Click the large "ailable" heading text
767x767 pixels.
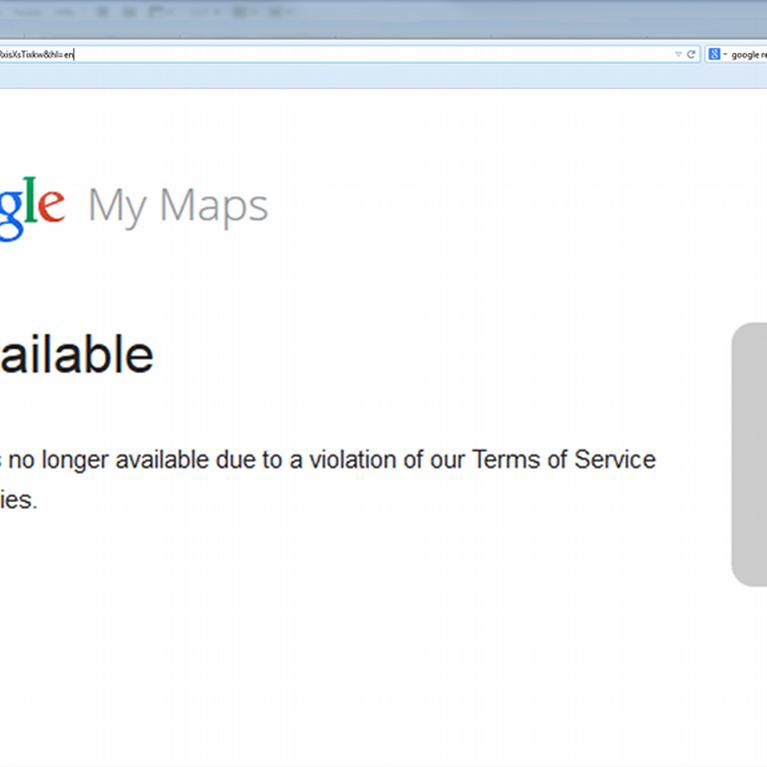click(x=77, y=354)
